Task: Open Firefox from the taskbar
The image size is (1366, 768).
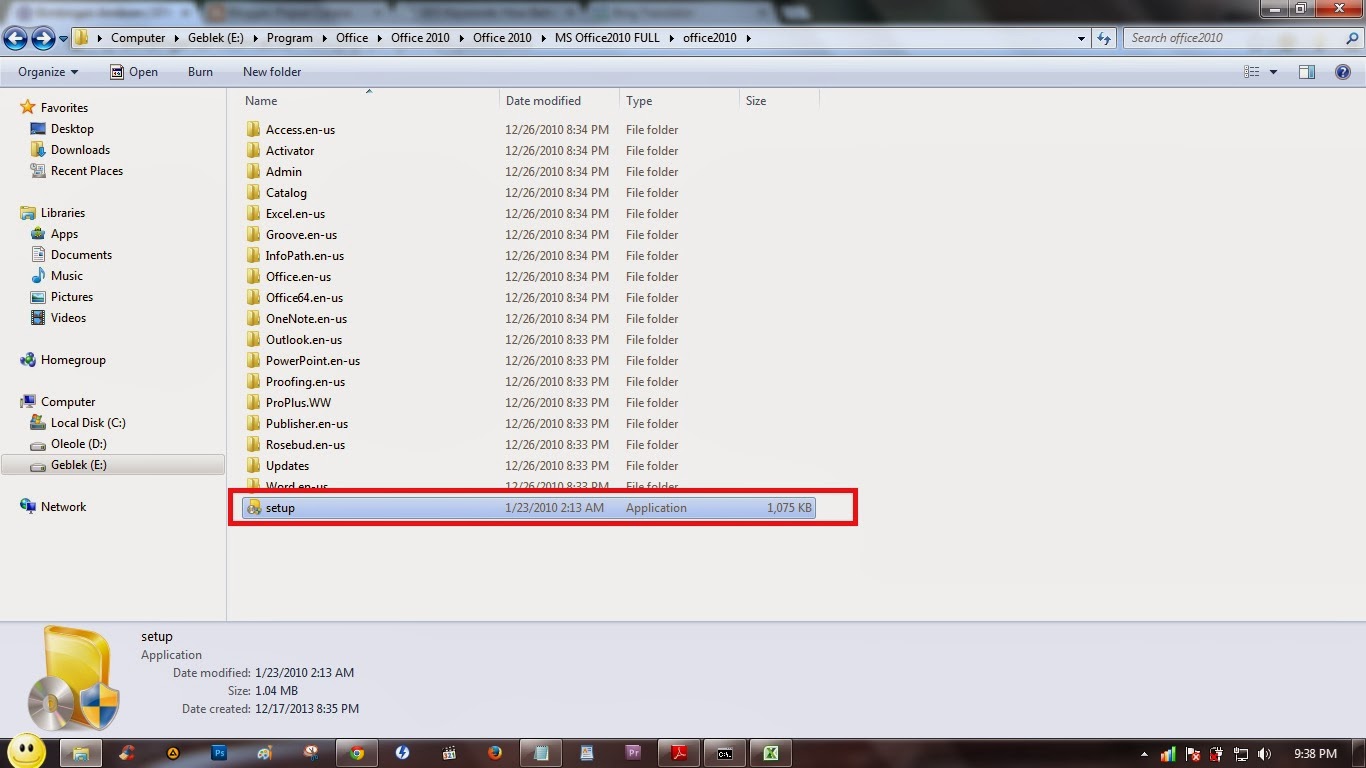Action: coord(495,753)
